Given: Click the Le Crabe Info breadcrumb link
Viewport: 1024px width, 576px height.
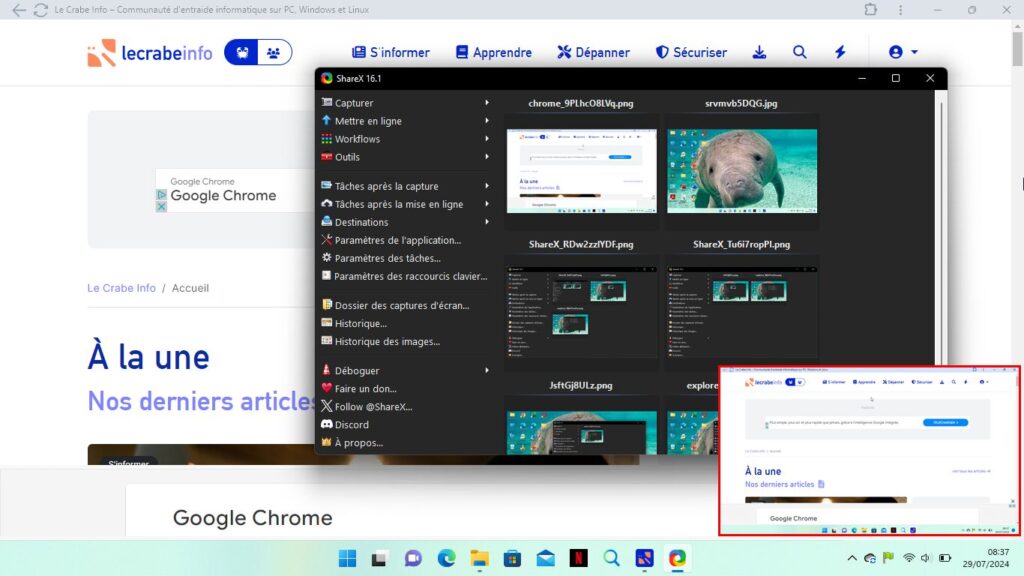Looking at the screenshot, I should pyautogui.click(x=121, y=288).
